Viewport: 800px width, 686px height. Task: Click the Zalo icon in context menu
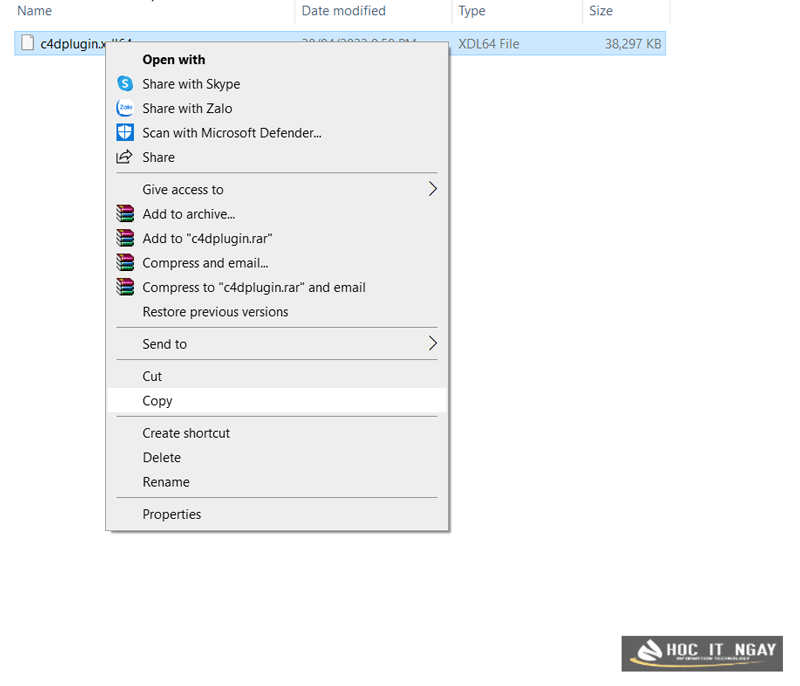(125, 108)
